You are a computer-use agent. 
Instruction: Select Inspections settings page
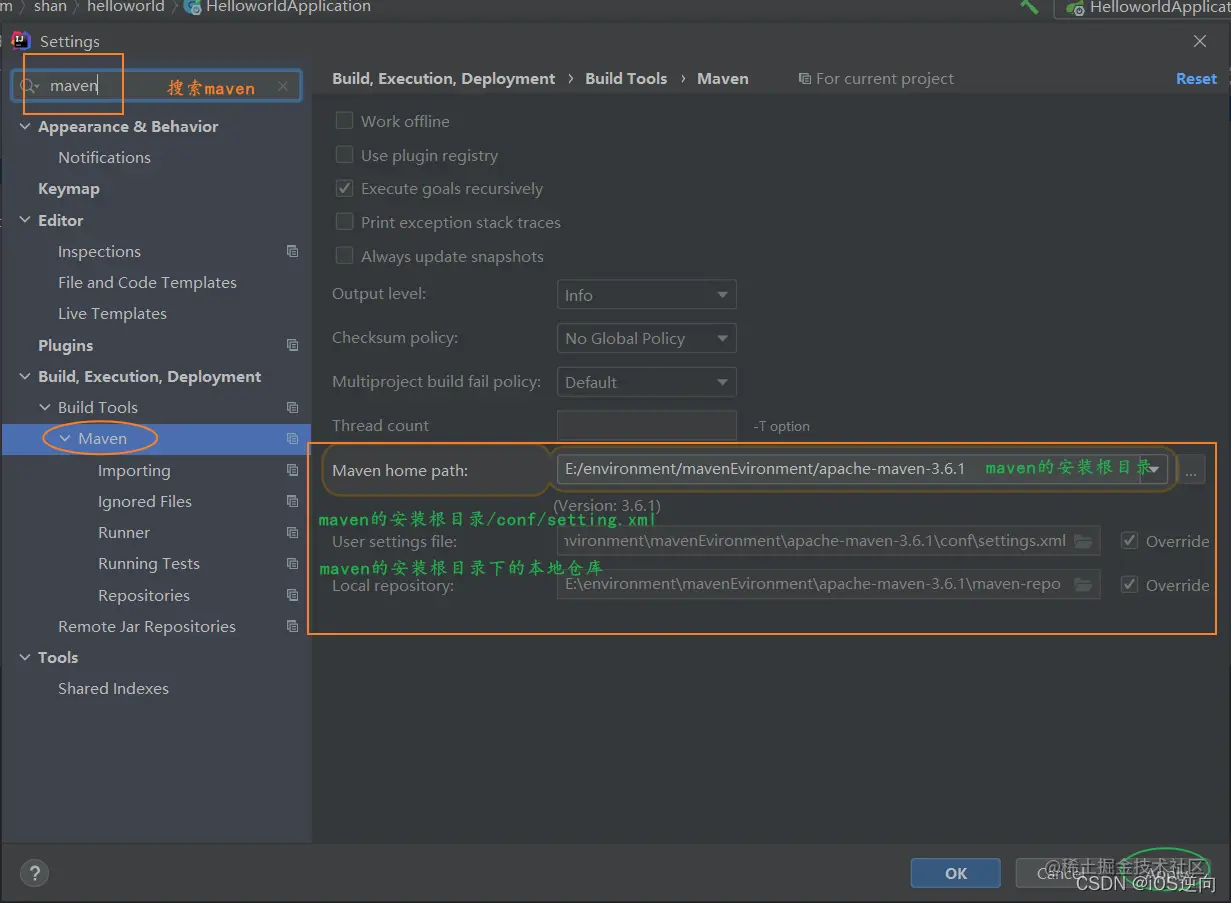tap(99, 251)
